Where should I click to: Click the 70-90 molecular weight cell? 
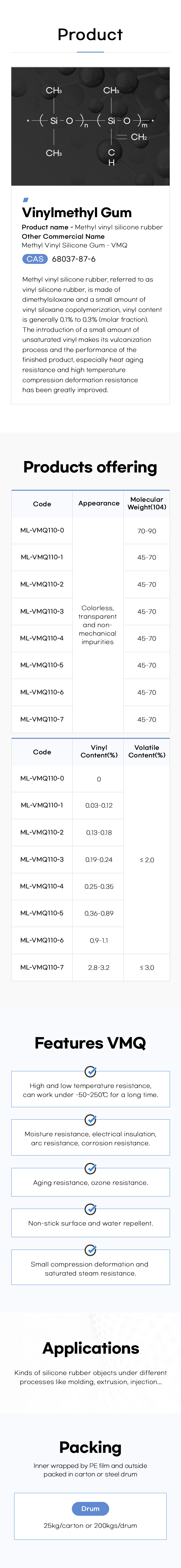tap(146, 531)
